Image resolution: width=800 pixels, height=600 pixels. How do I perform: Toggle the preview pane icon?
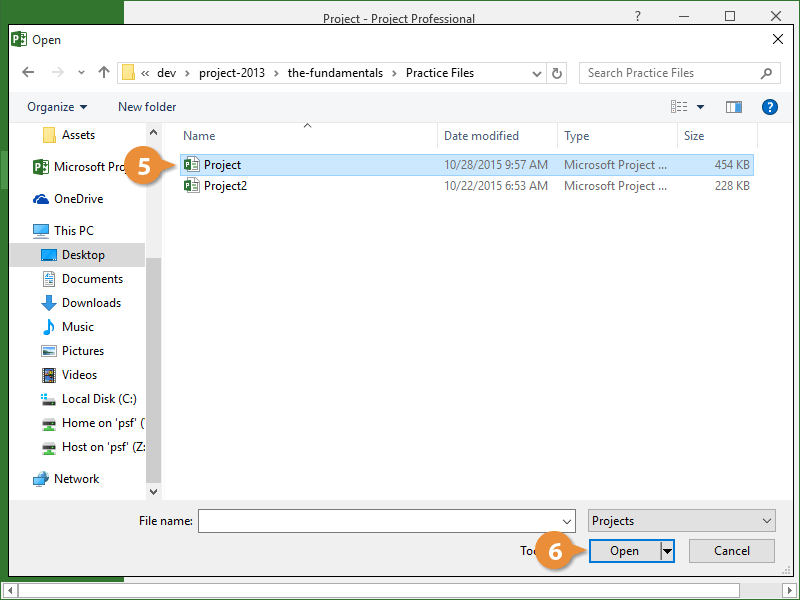pos(734,107)
